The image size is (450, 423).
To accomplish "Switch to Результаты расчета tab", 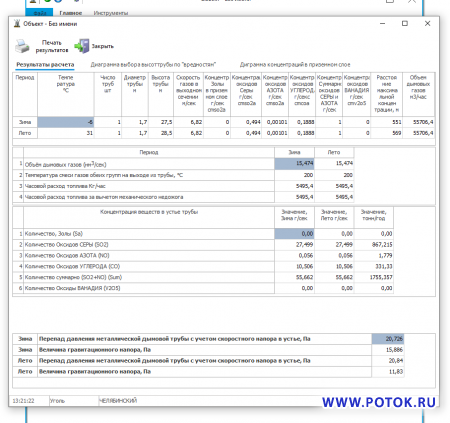I will [45, 65].
